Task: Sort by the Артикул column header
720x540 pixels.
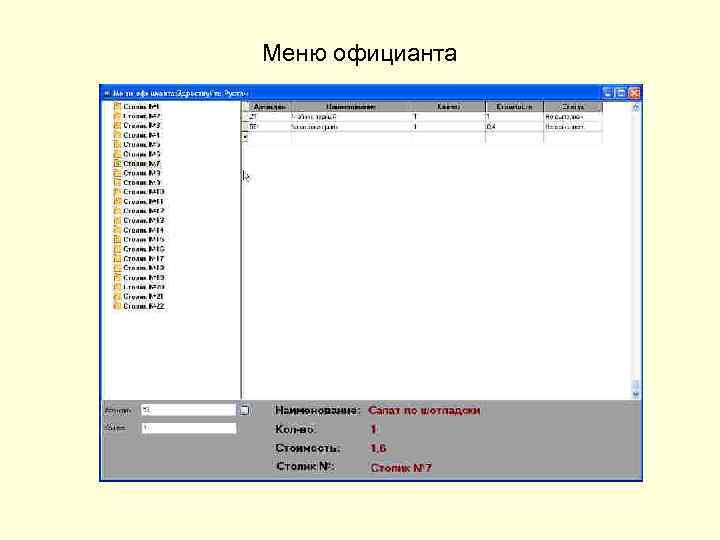Action: 270,107
